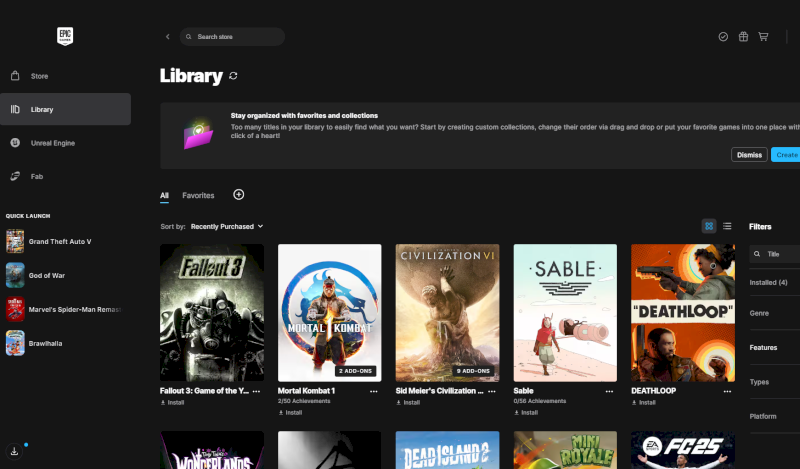This screenshot has width=800, height=469.
Task: Open the Recently Purchased sort dropdown
Action: 227,227
